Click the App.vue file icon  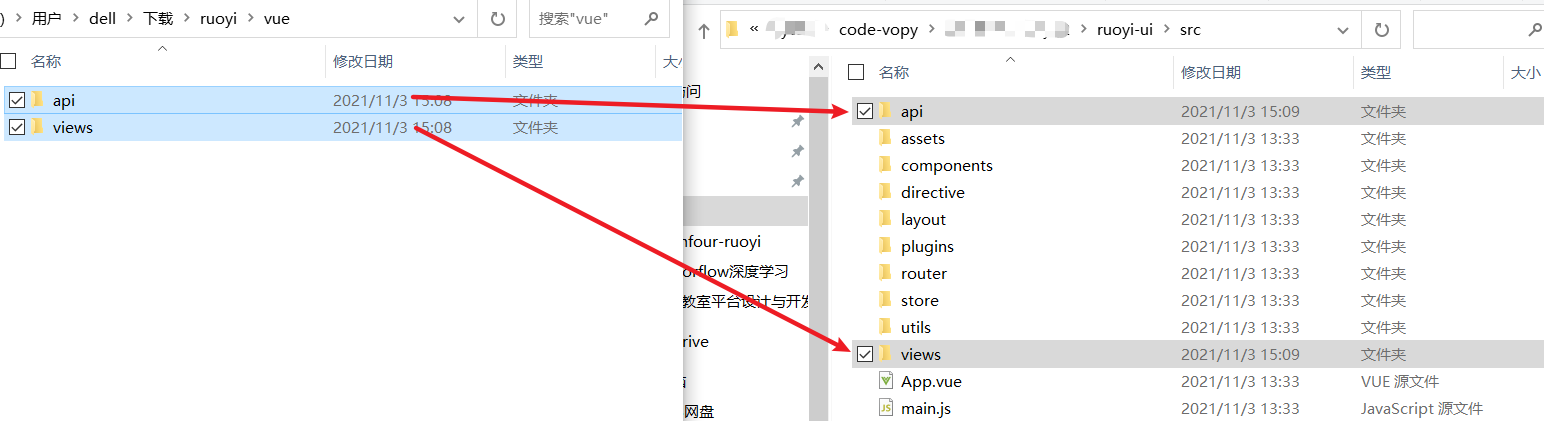pyautogui.click(x=885, y=381)
